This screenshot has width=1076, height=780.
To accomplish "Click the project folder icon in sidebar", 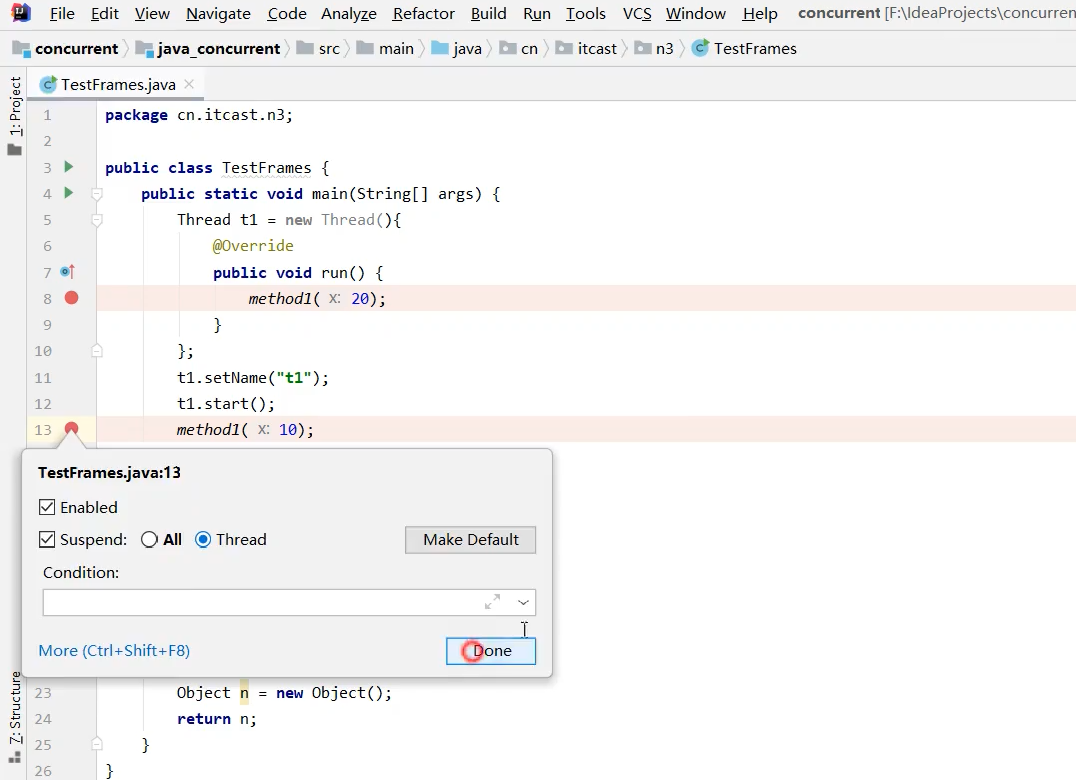I will [x=14, y=149].
